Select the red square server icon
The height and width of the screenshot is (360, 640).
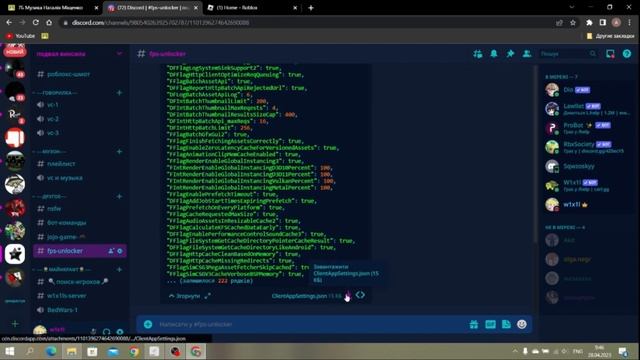point(15,138)
